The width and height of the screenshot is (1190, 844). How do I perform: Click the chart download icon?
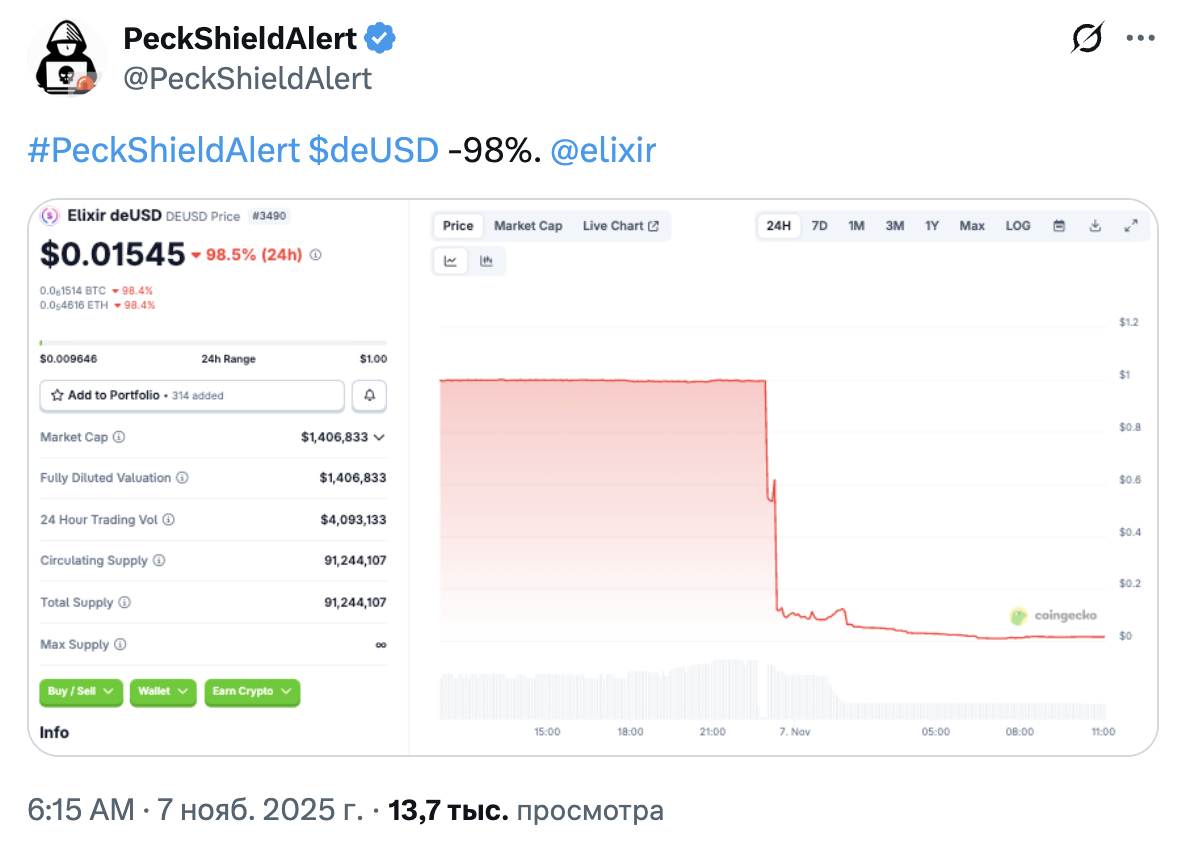[x=1094, y=226]
